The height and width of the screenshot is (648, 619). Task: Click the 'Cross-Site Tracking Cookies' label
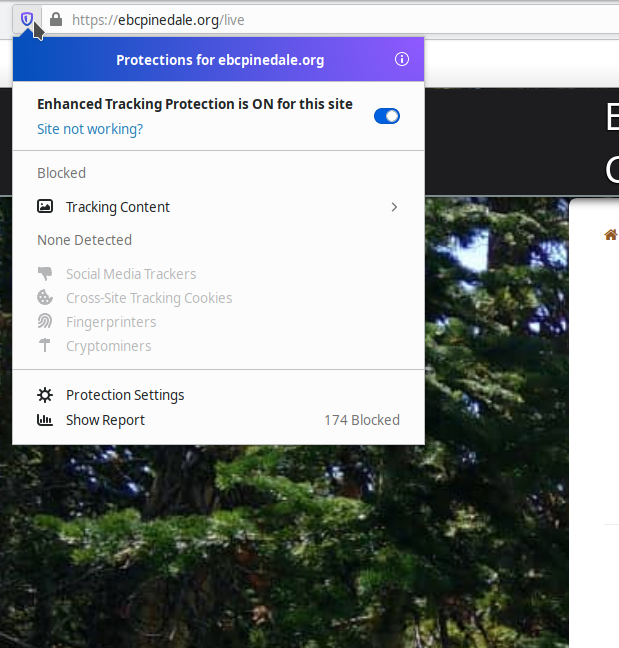[149, 298]
